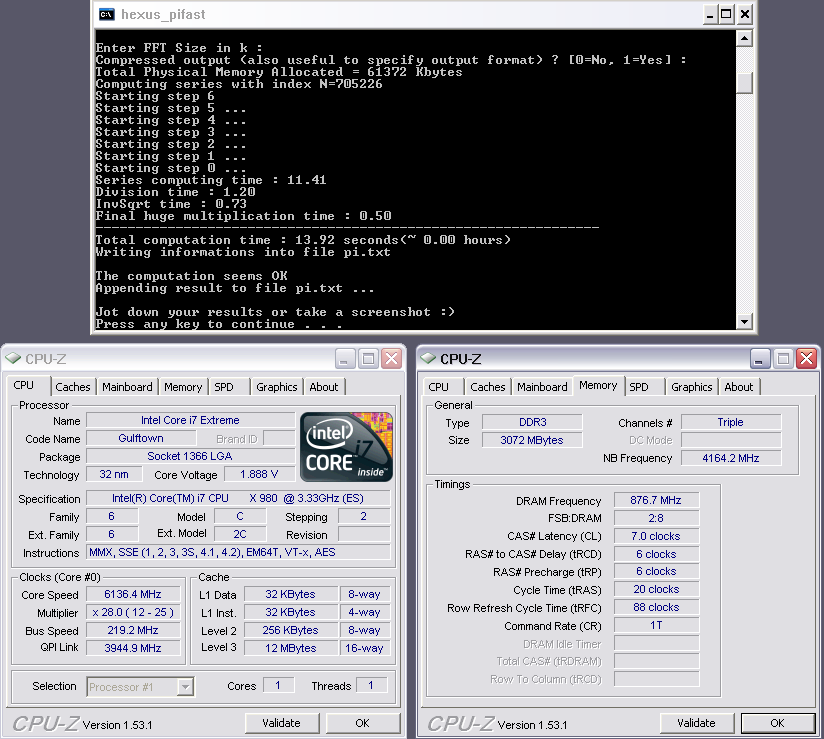Viewport: 824px width, 739px height.
Task: Click the Code Name field Gulftown
Action: tap(141, 438)
